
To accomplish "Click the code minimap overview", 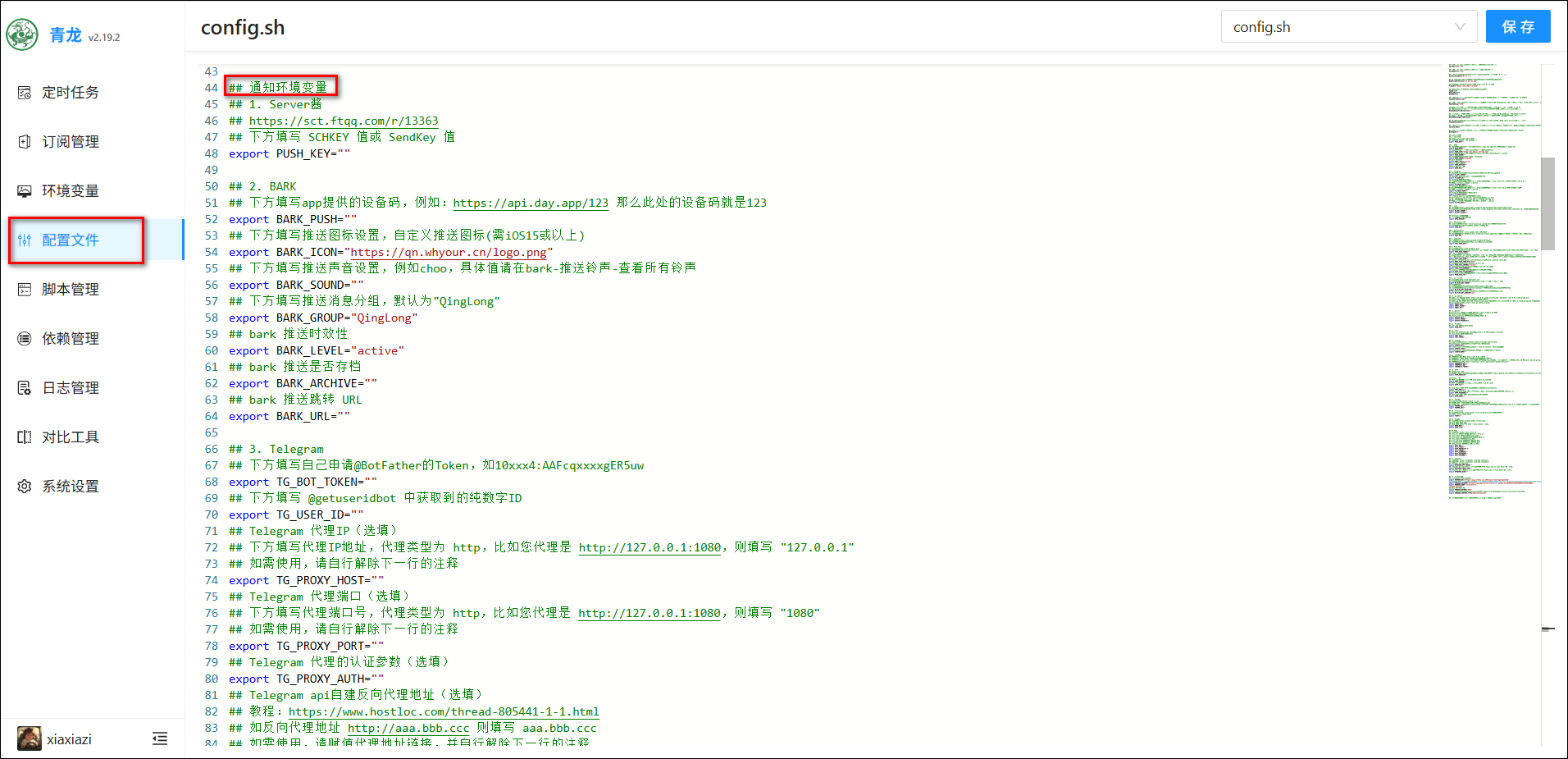I will pyautogui.click(x=1493, y=279).
